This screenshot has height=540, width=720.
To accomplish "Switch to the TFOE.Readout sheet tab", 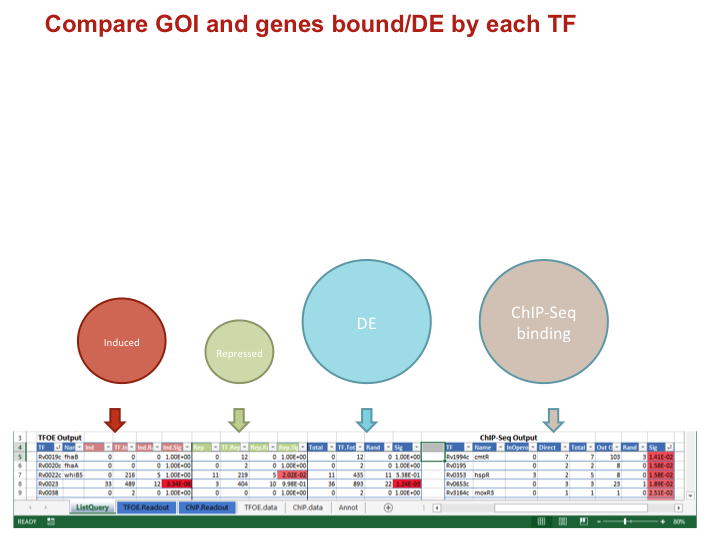I will (145, 508).
